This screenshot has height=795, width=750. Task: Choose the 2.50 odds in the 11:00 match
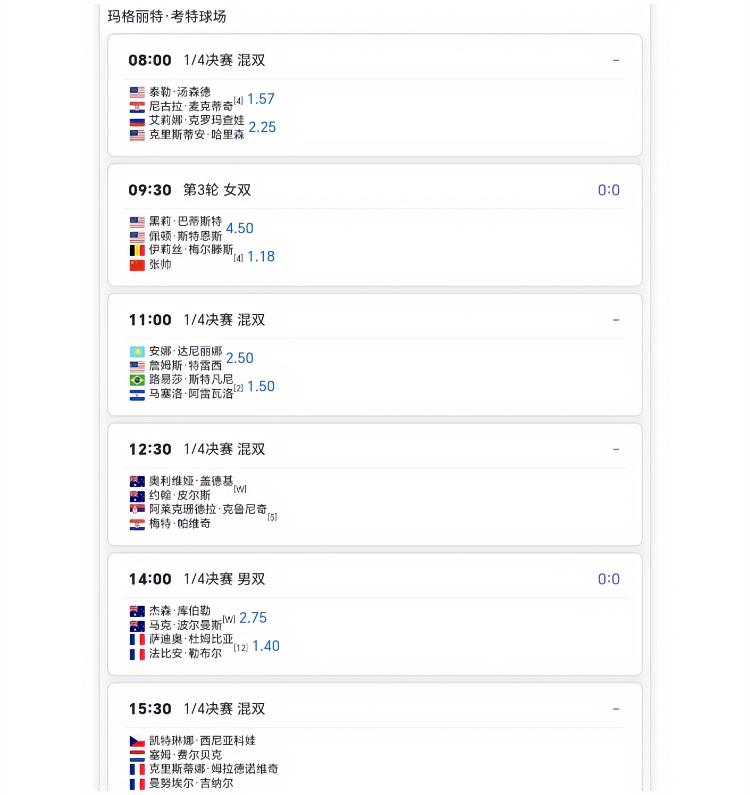(x=239, y=358)
